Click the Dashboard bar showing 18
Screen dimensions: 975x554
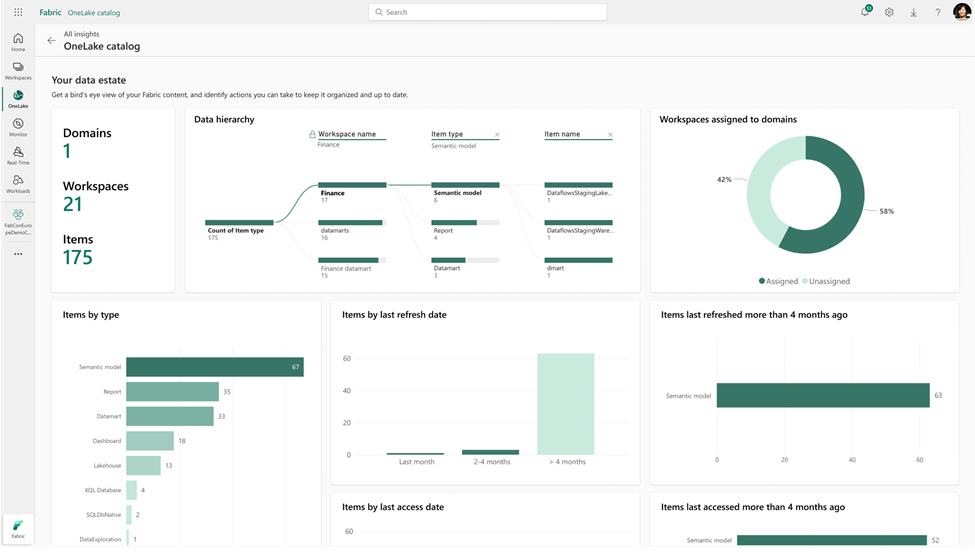(x=150, y=441)
